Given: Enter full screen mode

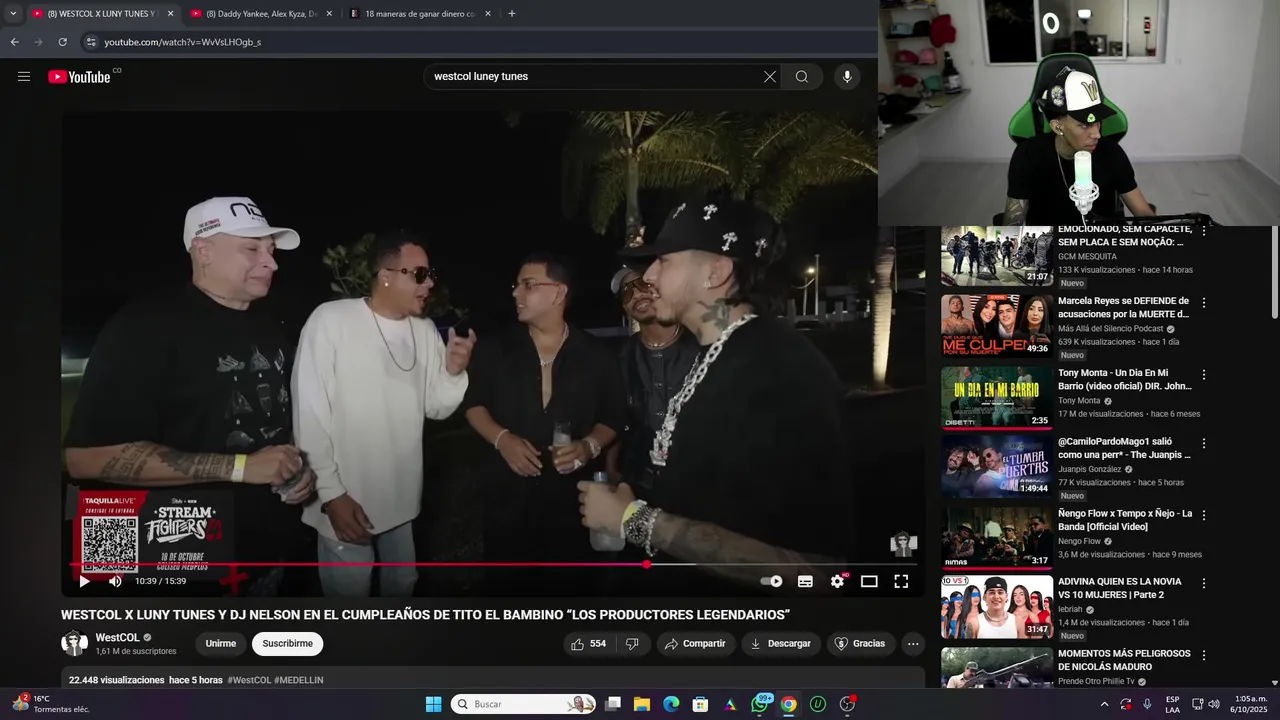Looking at the screenshot, I should [901, 581].
